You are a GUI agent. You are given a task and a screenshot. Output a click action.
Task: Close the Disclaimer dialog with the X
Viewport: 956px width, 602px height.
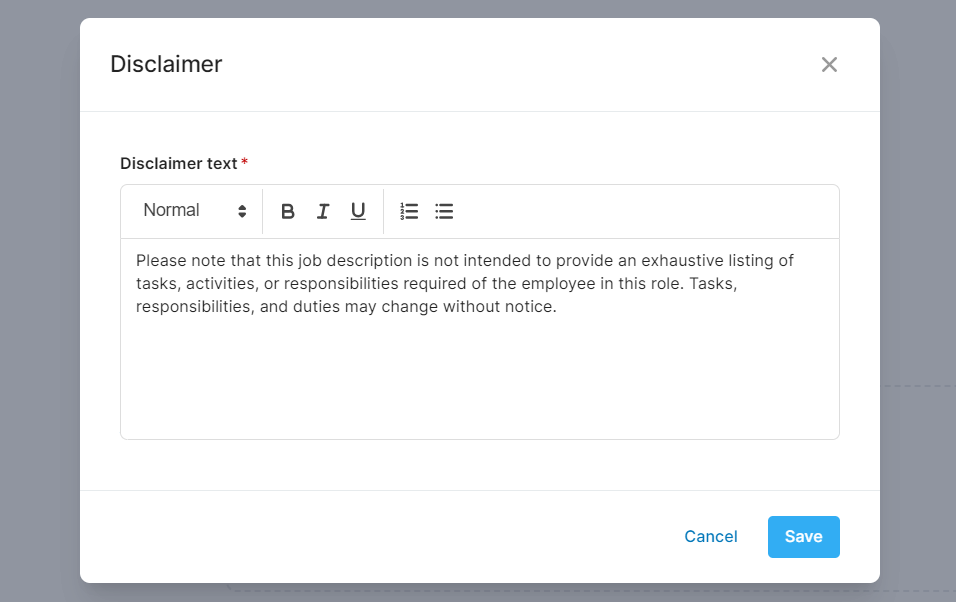point(829,65)
